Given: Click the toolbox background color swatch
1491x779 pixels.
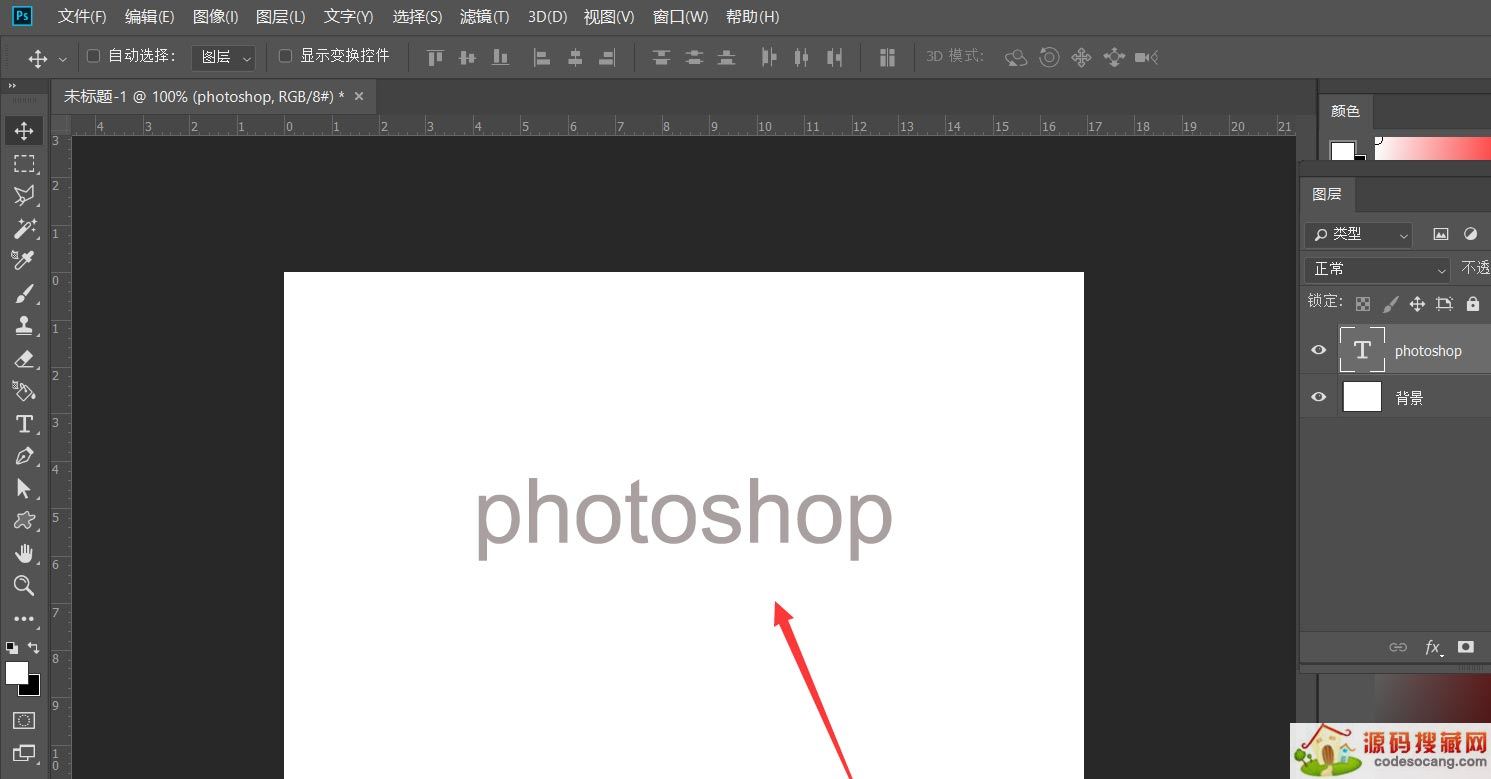Looking at the screenshot, I should tap(33, 689).
